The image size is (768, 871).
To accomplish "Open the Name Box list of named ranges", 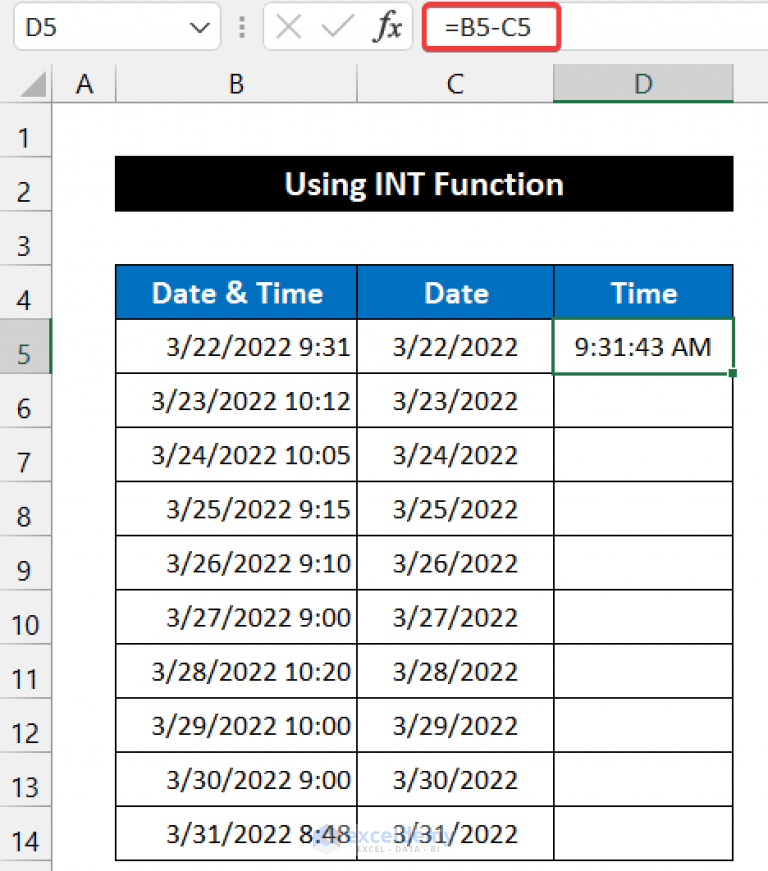I will pos(198,28).
